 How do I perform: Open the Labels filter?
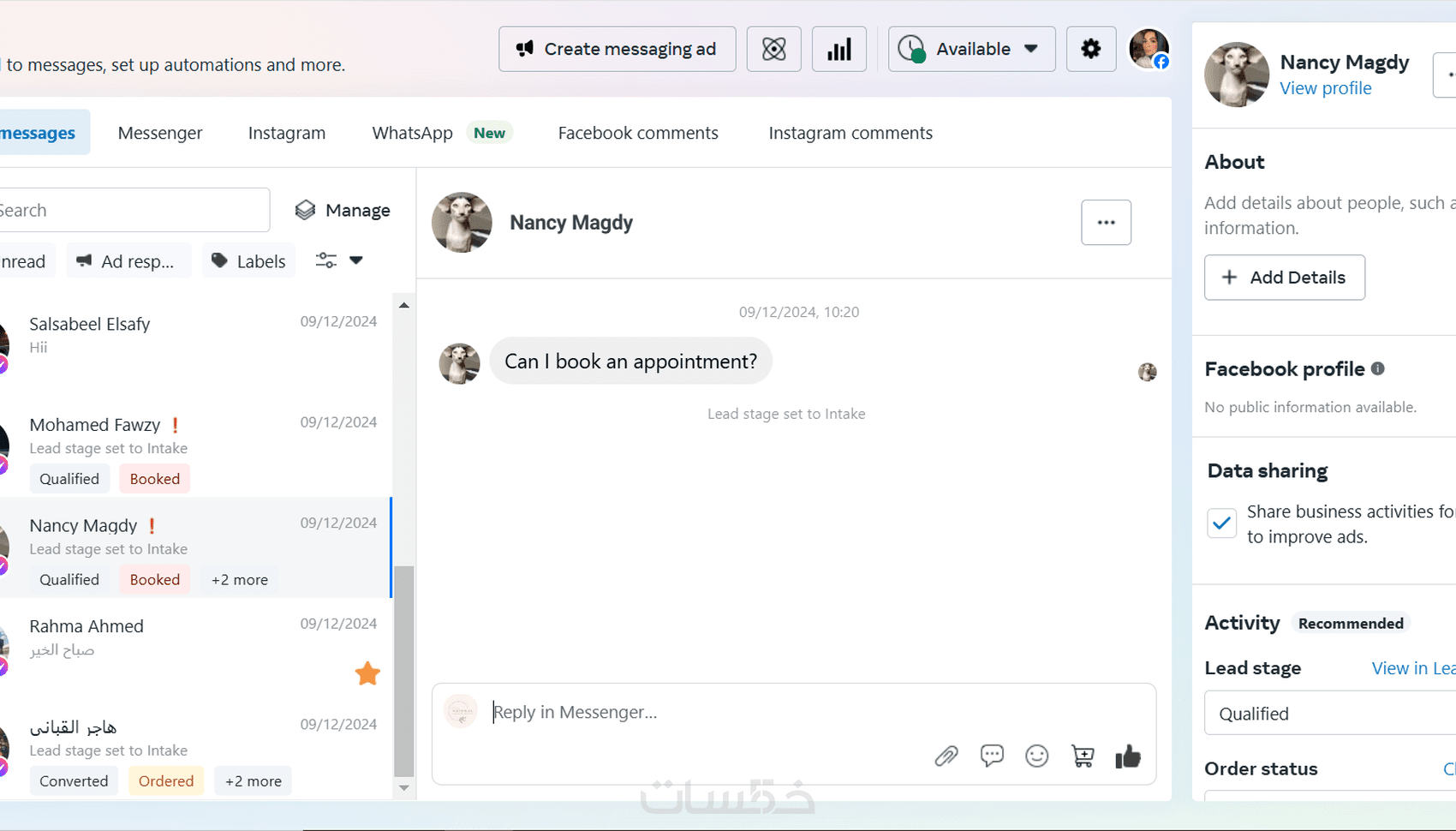tap(248, 261)
